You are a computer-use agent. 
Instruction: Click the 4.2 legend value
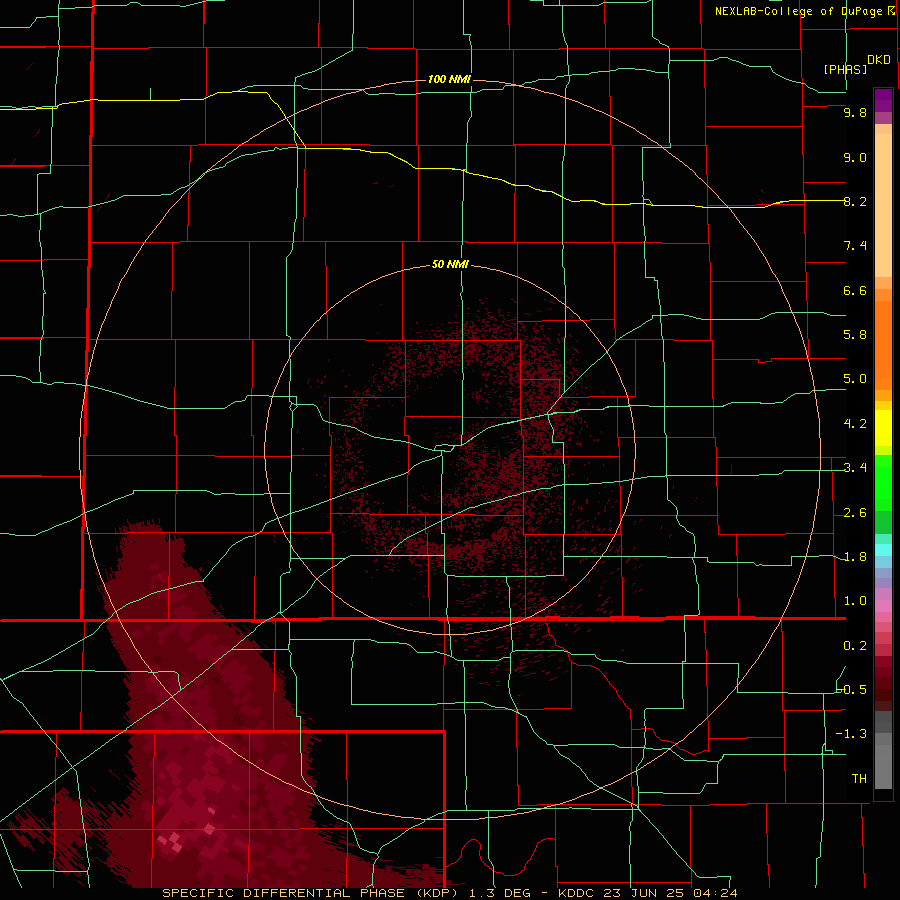coord(855,424)
